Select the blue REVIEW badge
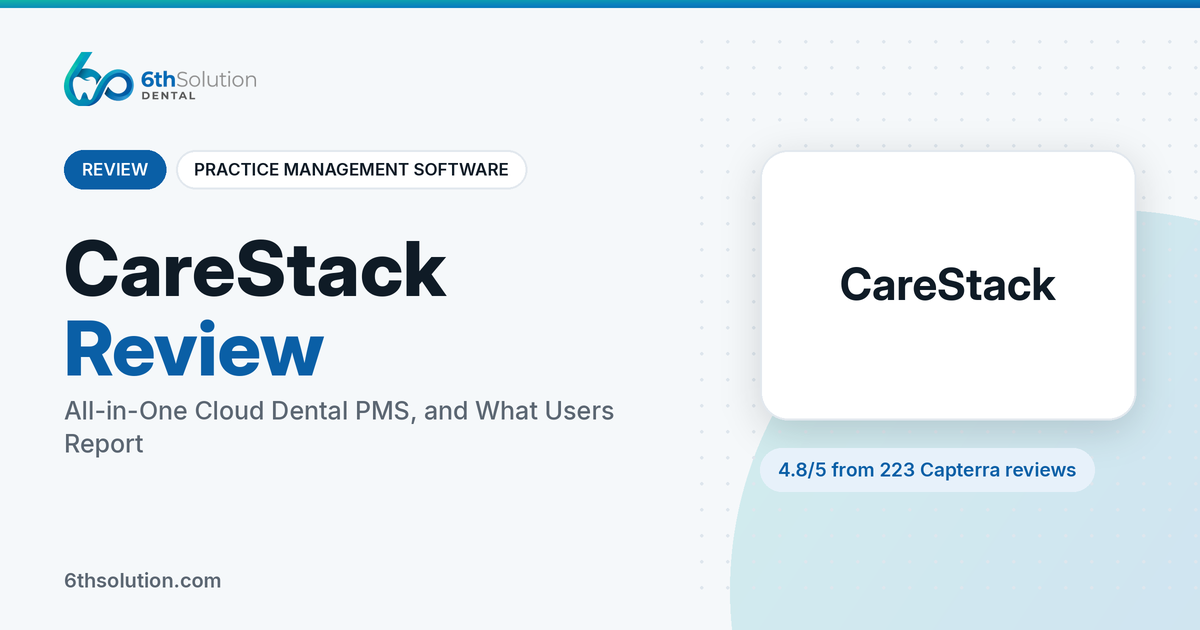Screen dimensions: 1200x630 click(x=115, y=169)
